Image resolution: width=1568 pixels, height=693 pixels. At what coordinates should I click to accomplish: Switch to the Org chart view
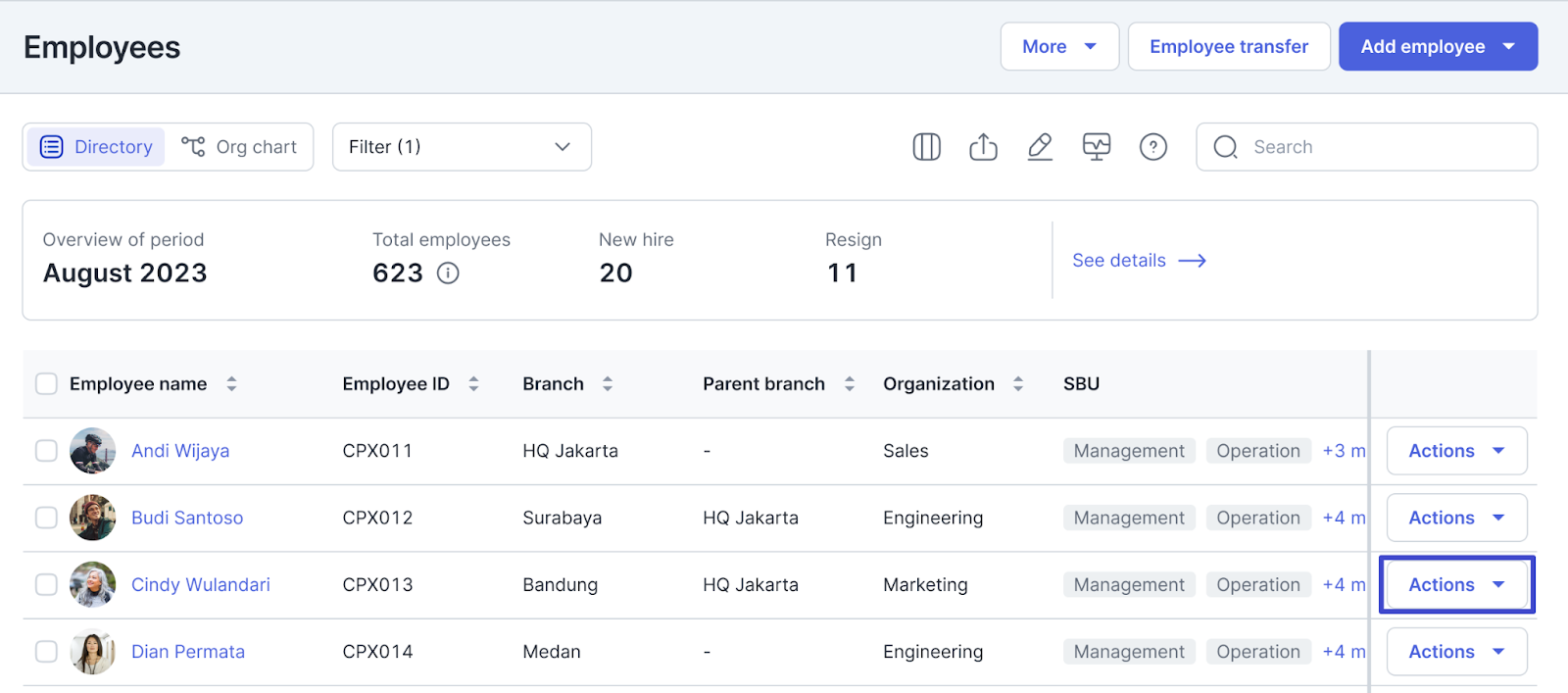pyautogui.click(x=240, y=147)
